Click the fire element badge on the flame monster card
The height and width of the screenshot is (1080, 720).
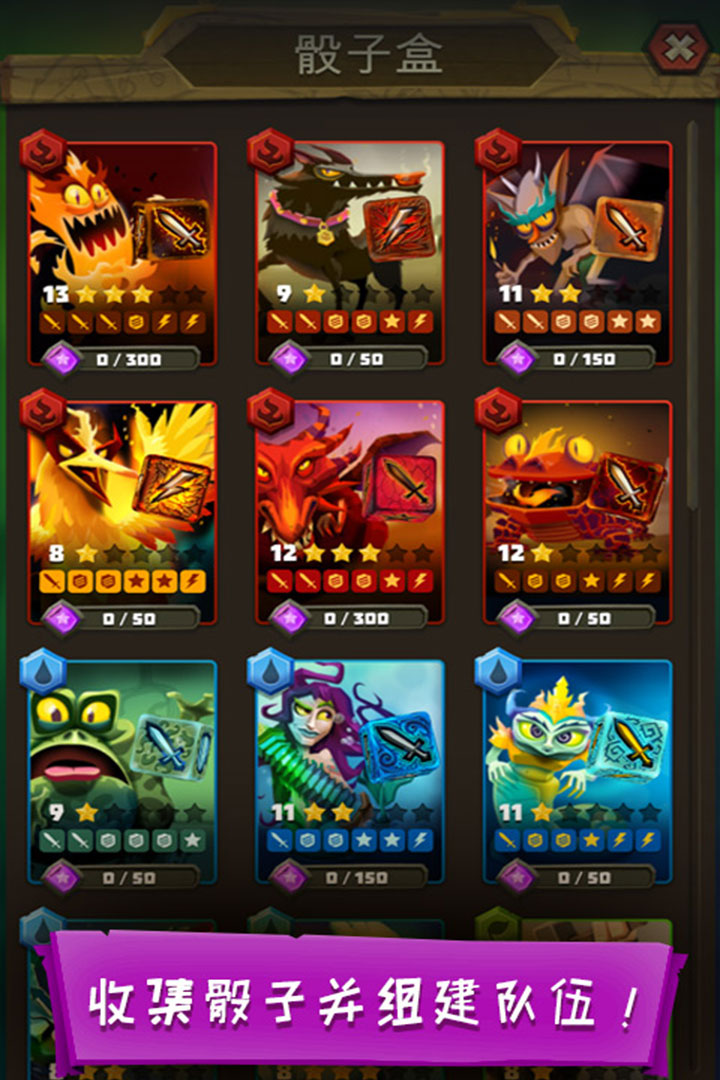pyautogui.click(x=43, y=151)
